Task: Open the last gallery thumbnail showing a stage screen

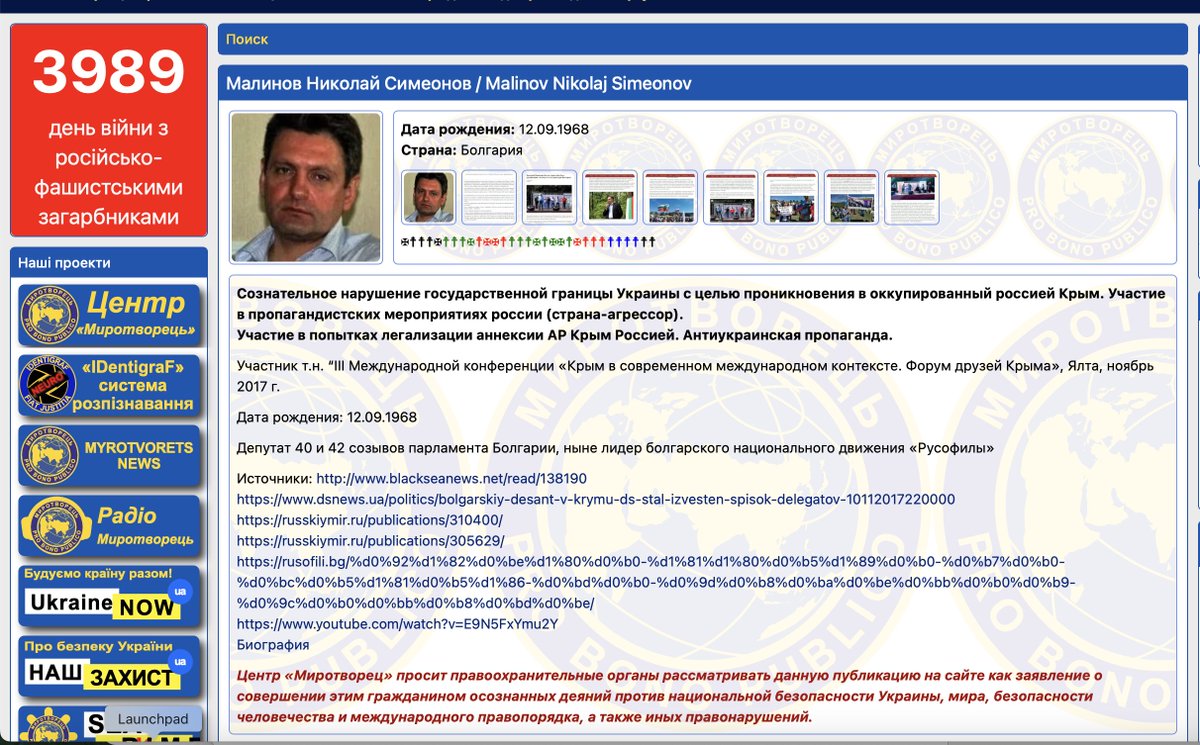Action: tap(912, 197)
